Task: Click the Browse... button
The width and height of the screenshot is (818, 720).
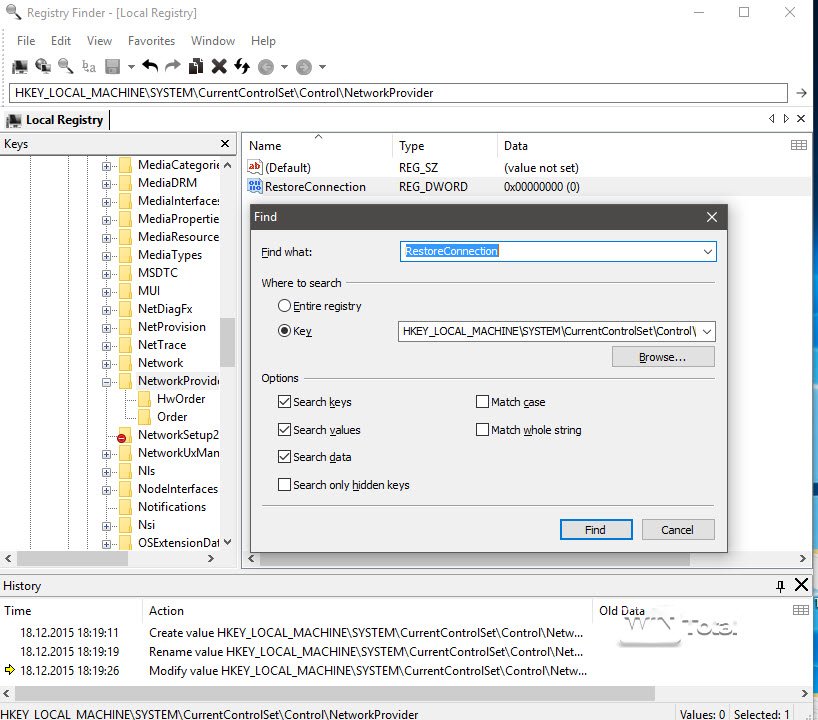Action: pos(663,357)
